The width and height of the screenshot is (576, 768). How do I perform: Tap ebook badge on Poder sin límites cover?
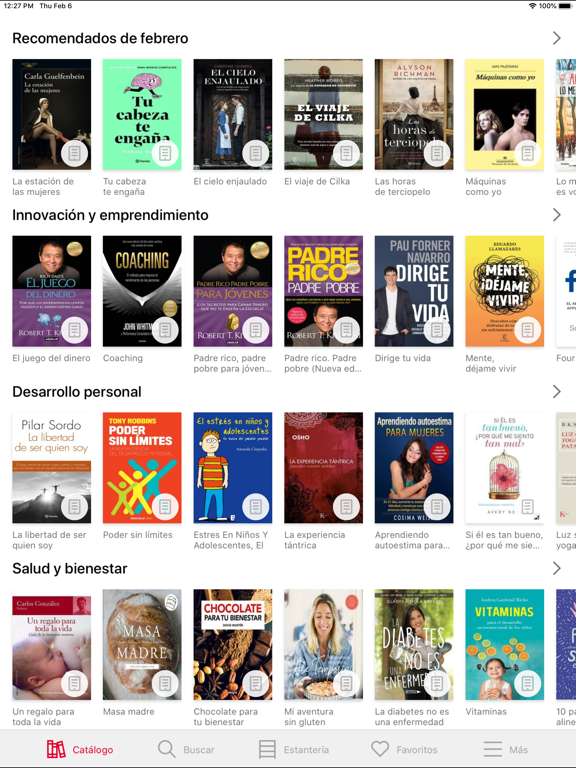tap(165, 507)
